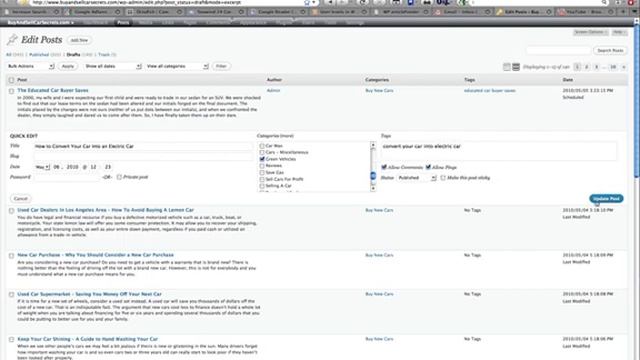This screenshot has height=360, width=640.
Task: Click the posts search input box
Action: [558, 50]
